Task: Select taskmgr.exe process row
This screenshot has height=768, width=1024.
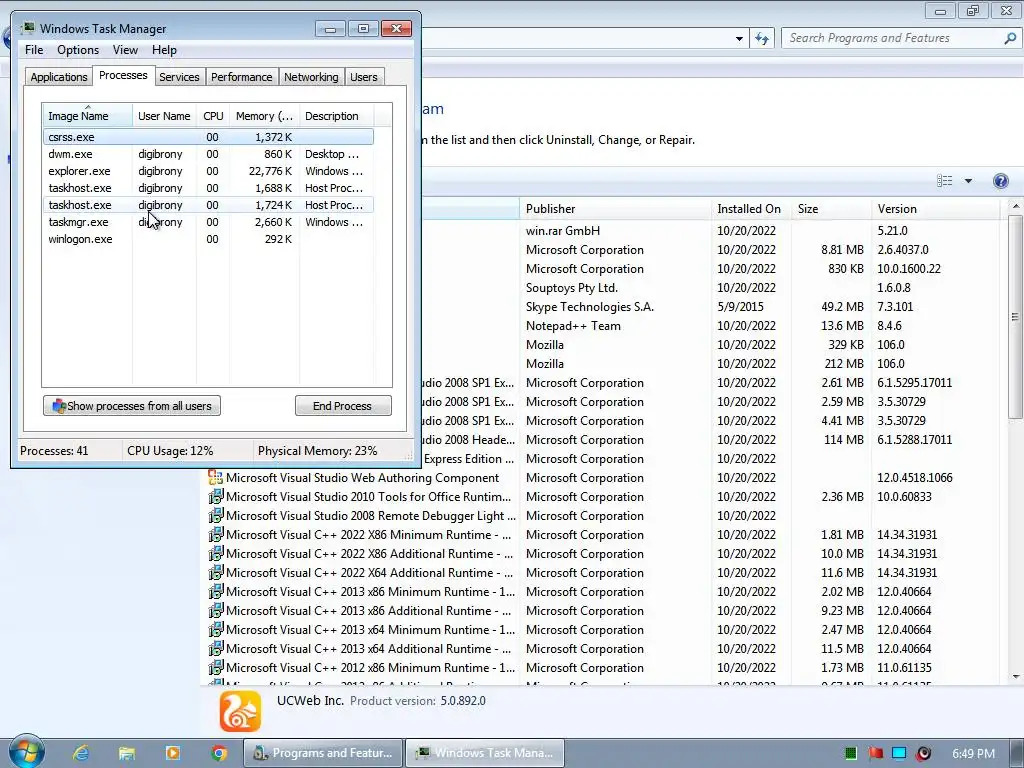Action: coord(208,222)
